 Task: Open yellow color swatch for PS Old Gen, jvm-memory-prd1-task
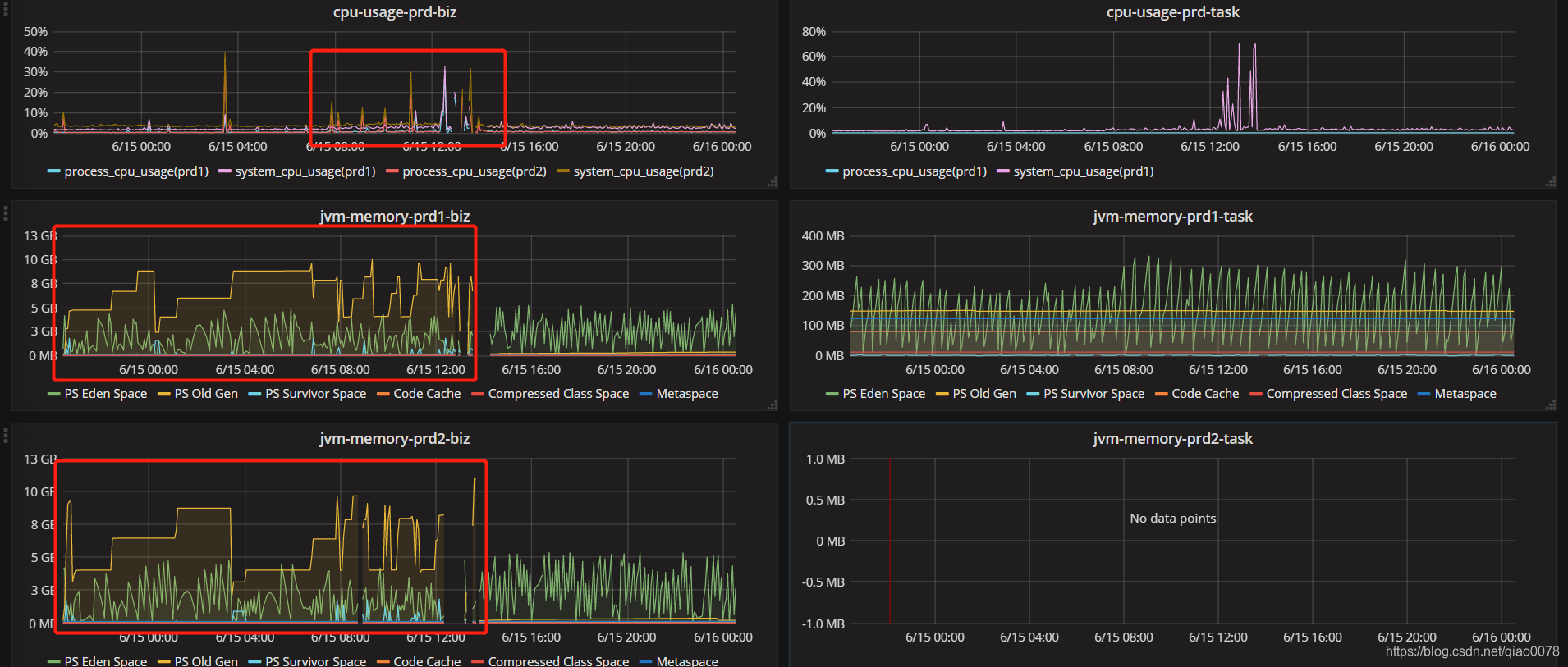[x=942, y=395]
